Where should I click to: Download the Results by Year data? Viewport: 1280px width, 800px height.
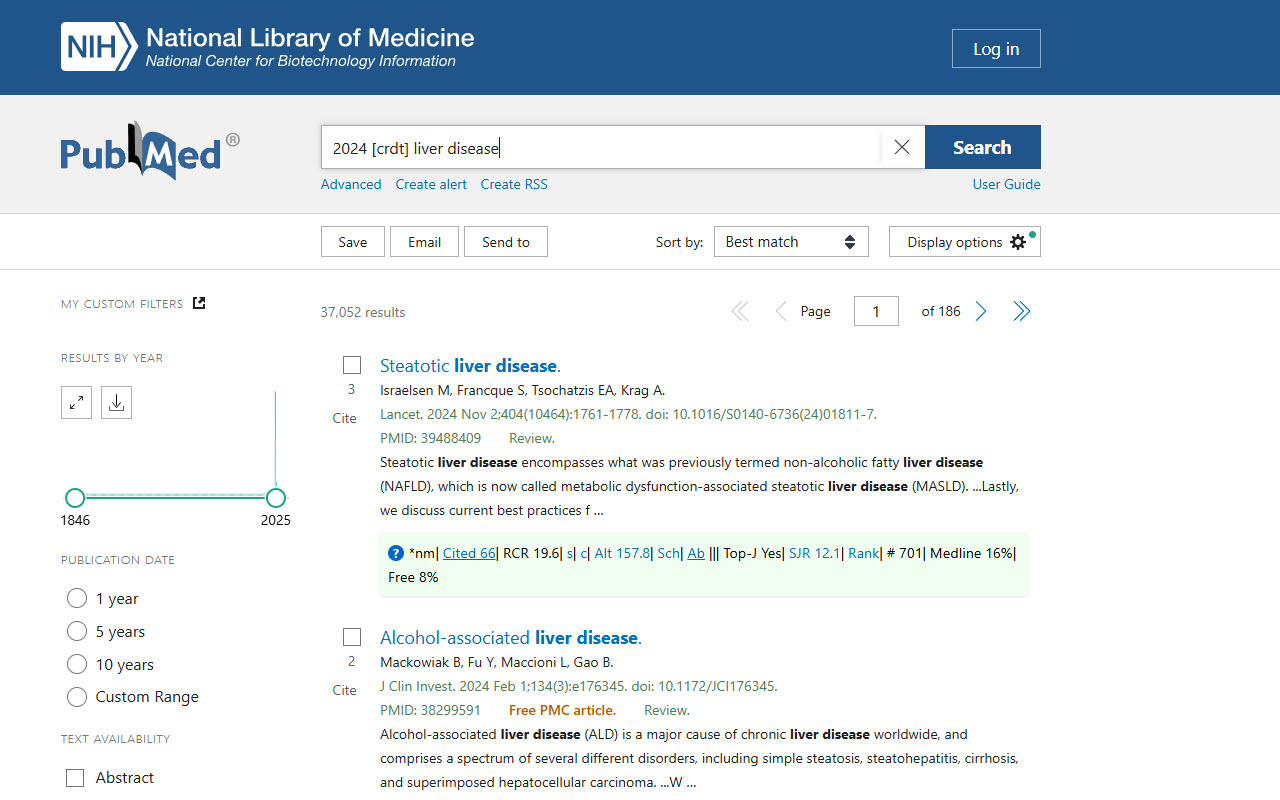pos(116,402)
